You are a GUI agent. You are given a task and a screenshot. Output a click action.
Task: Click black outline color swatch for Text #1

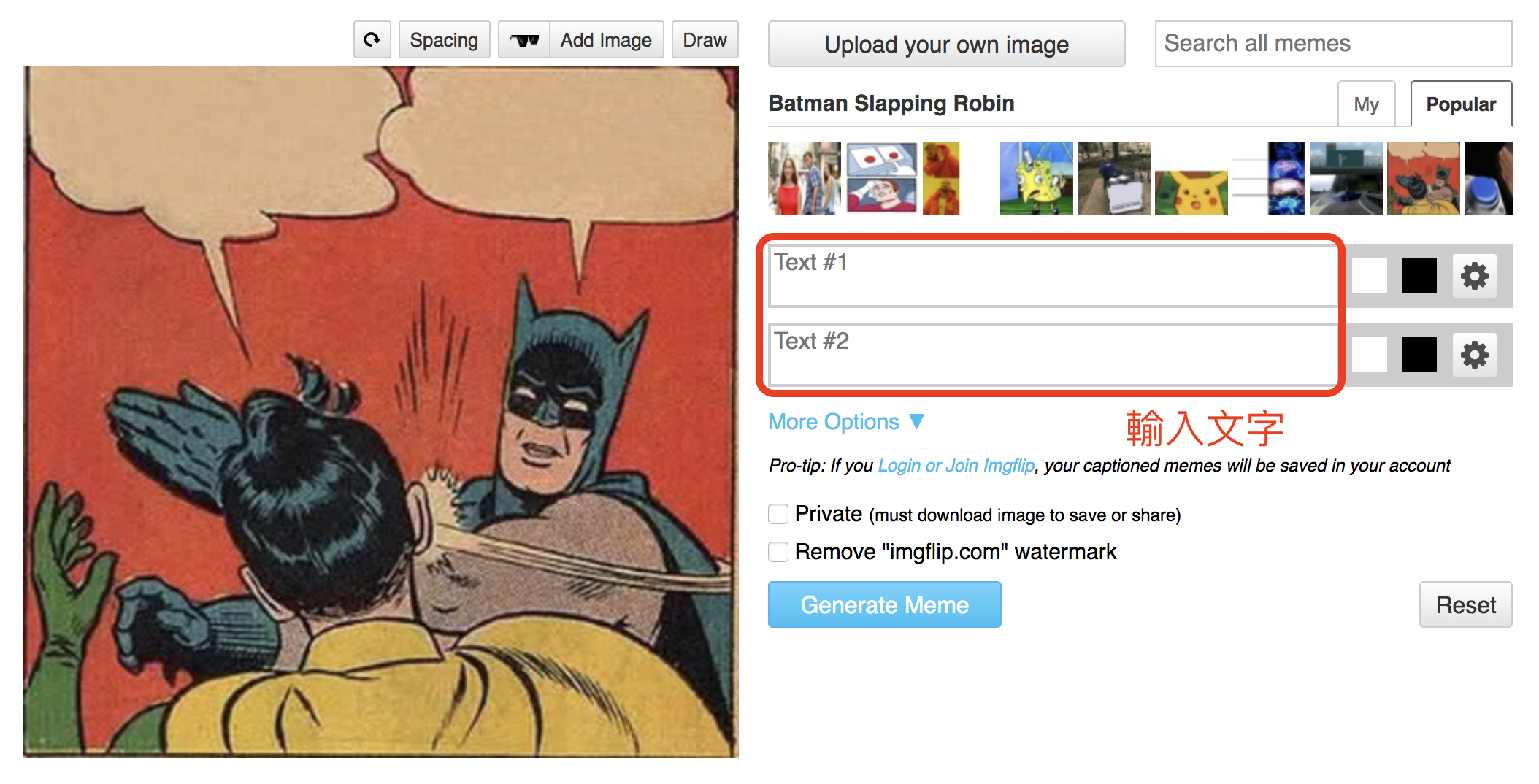pos(1419,276)
